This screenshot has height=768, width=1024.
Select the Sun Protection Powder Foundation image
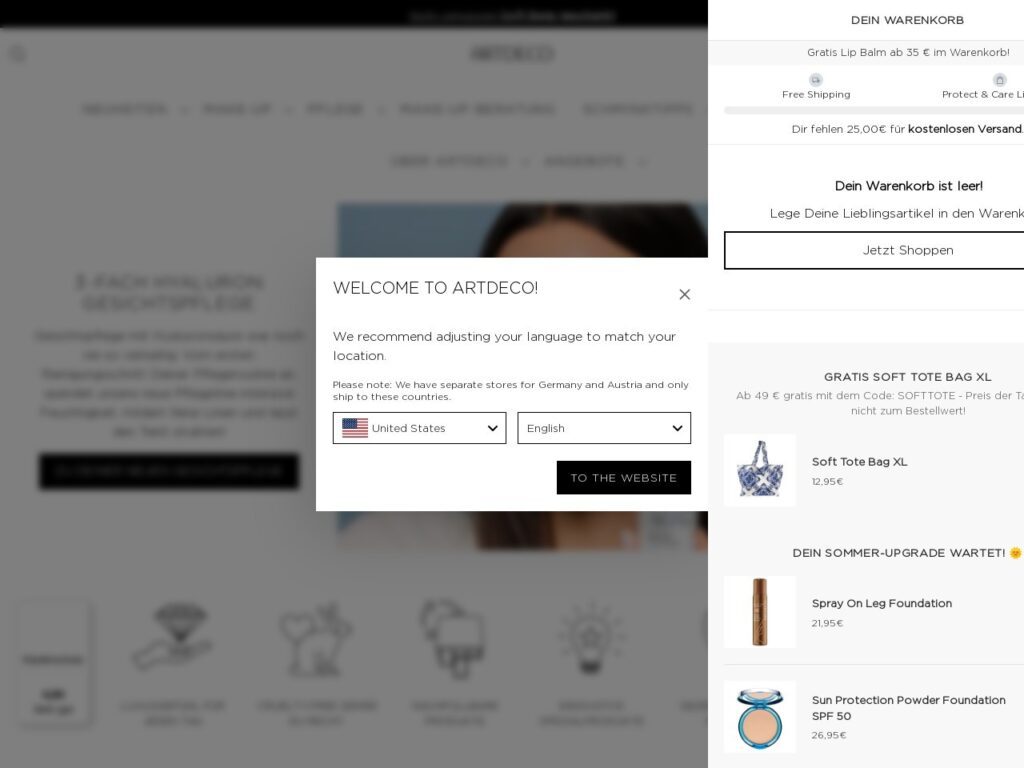click(760, 717)
